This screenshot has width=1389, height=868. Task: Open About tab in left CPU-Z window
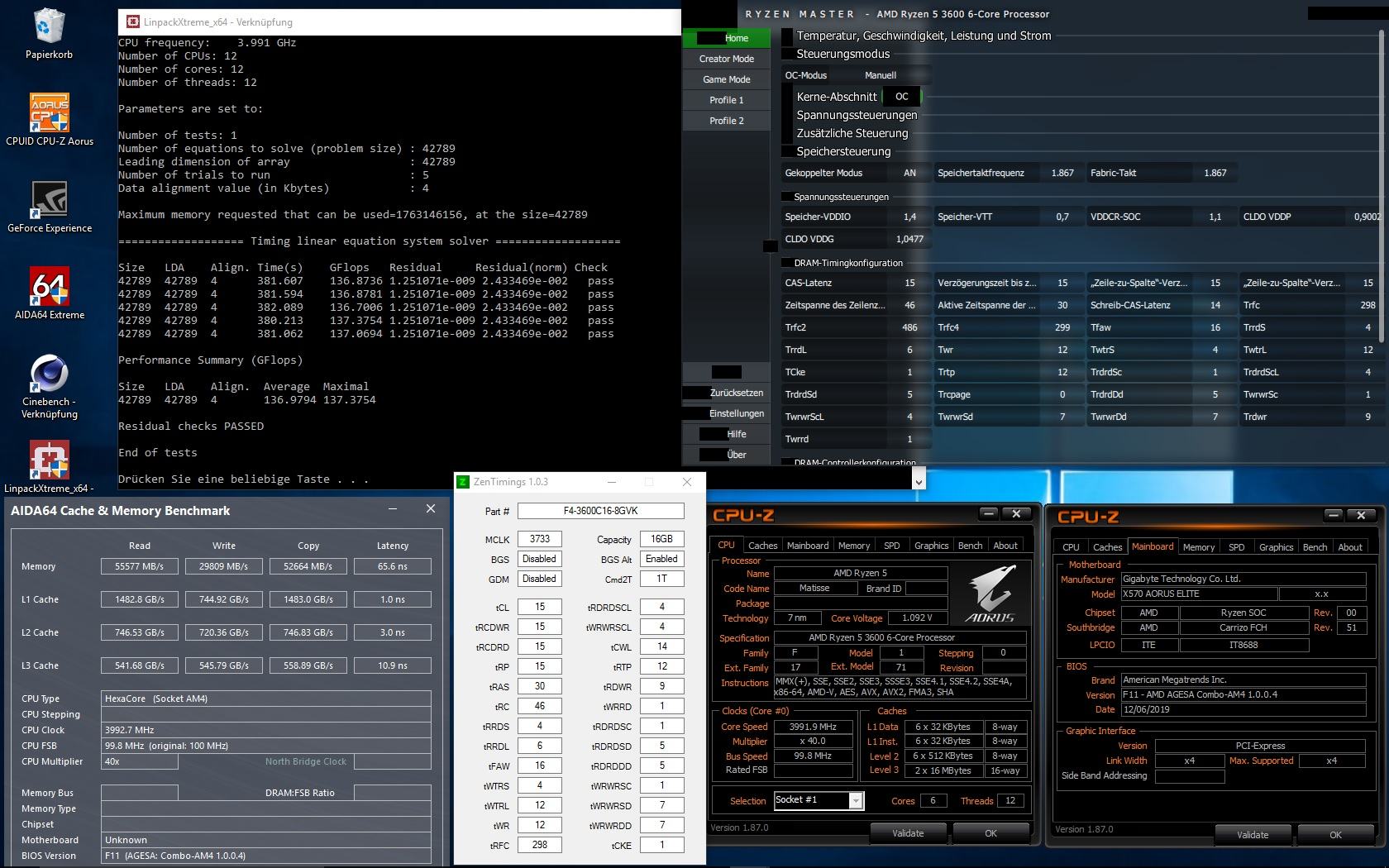click(x=1005, y=546)
